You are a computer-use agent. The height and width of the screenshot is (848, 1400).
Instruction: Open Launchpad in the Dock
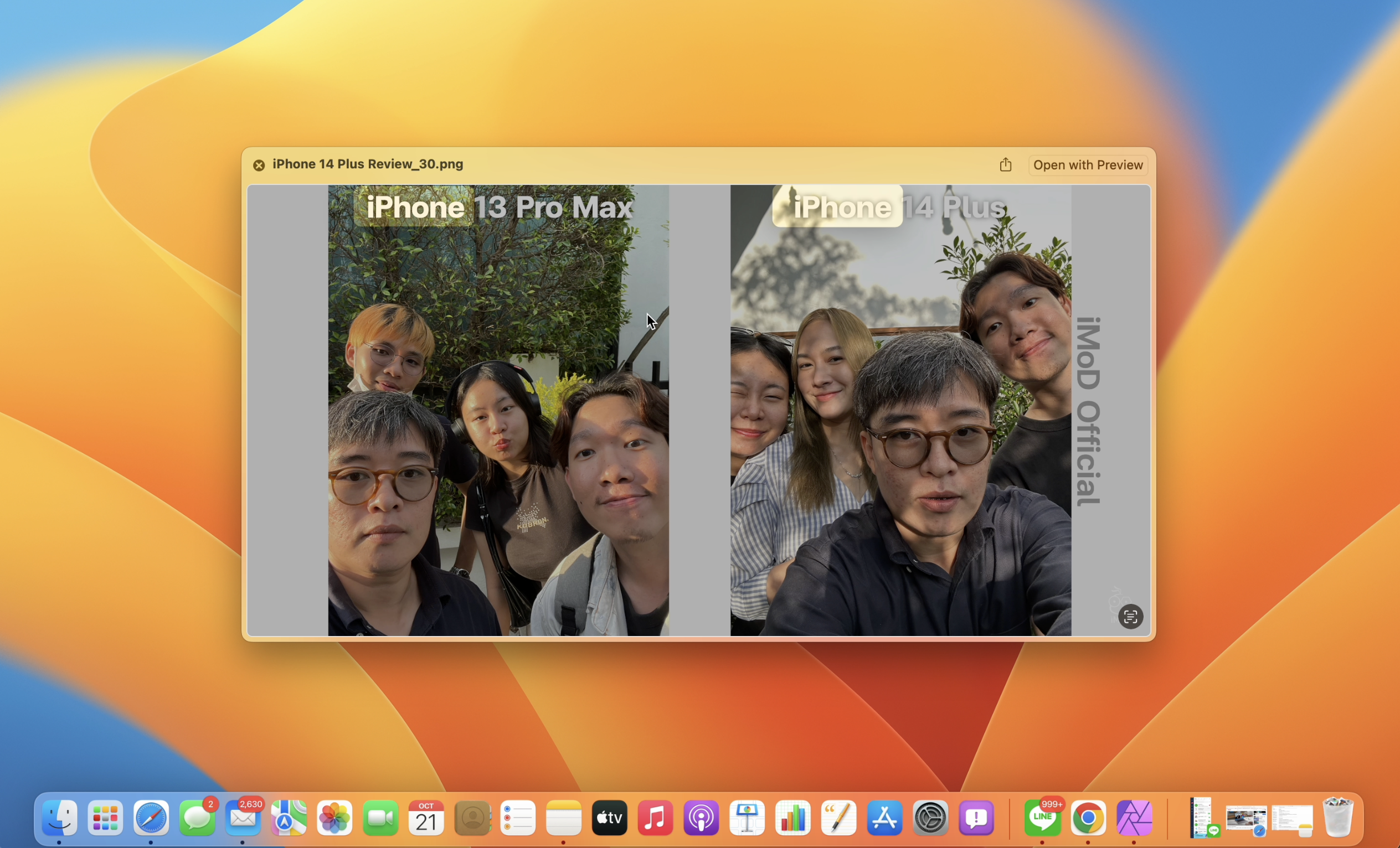point(105,818)
